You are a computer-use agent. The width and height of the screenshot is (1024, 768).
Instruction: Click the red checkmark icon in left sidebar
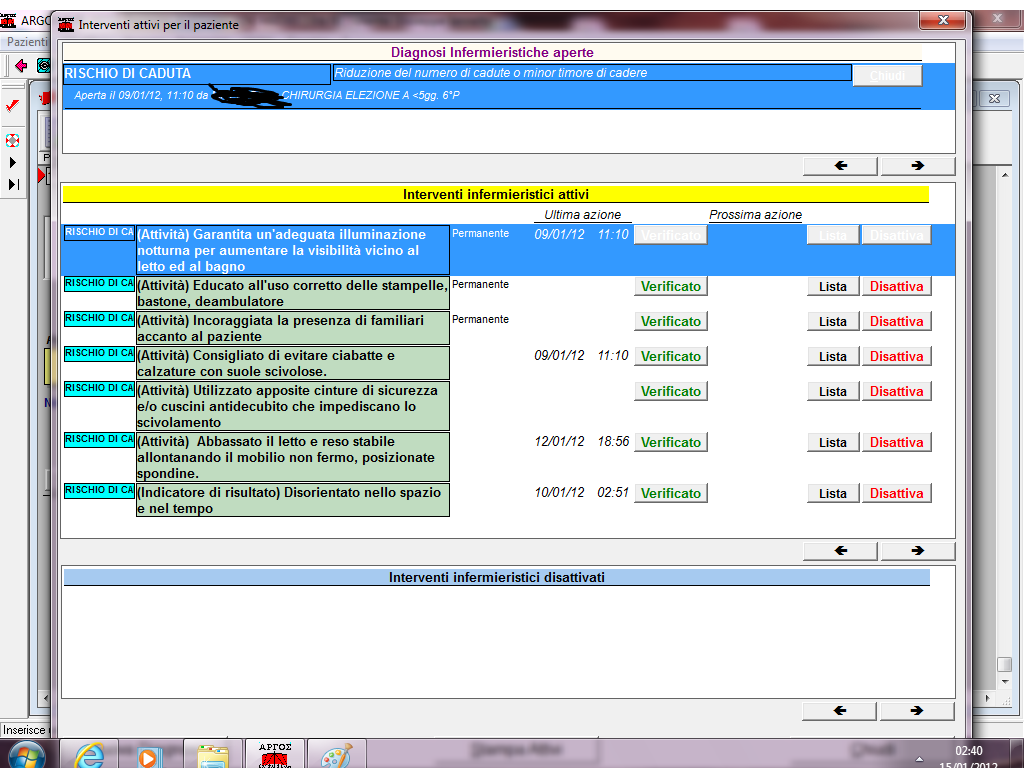coord(12,106)
